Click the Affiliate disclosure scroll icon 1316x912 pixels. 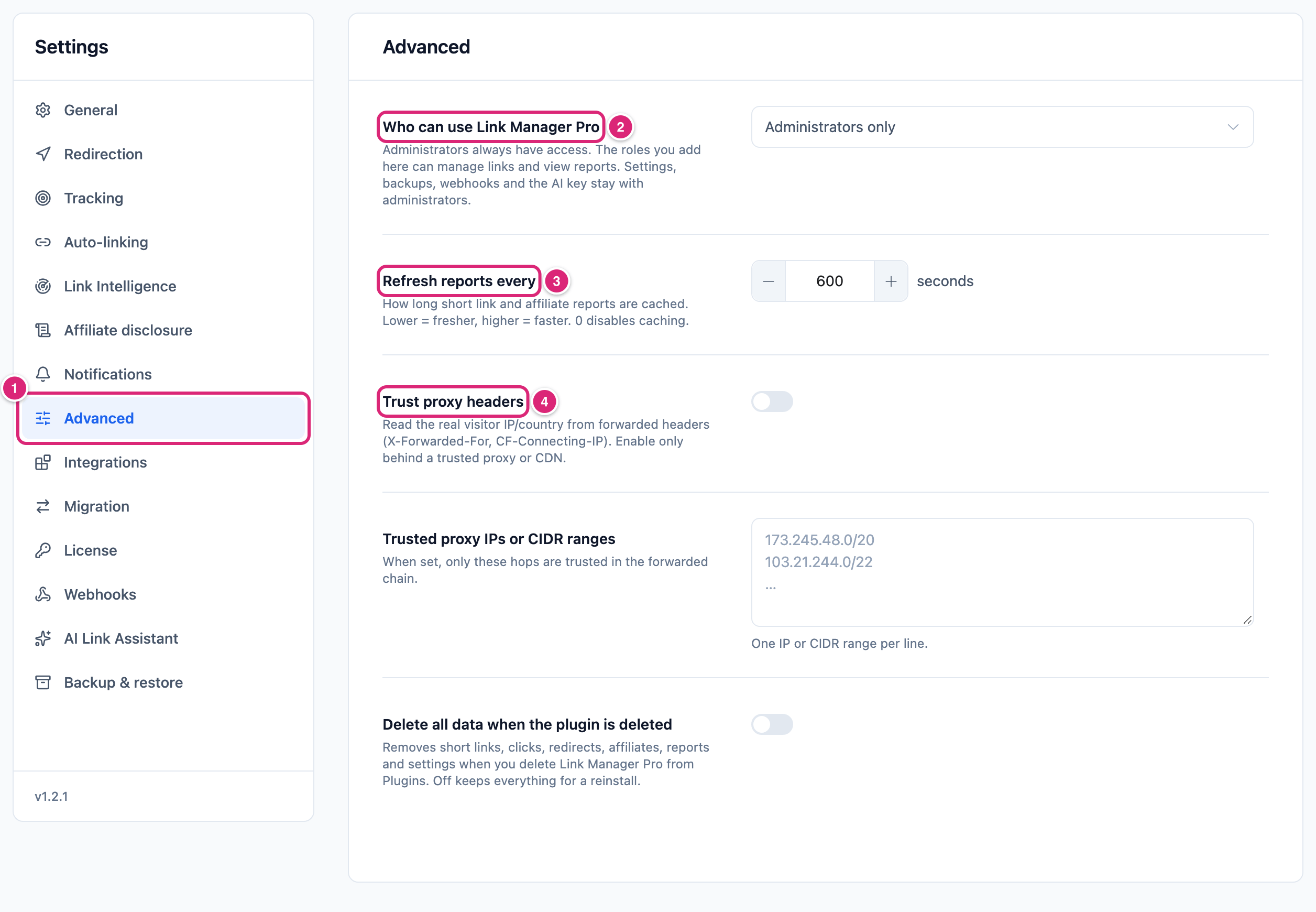pyautogui.click(x=43, y=330)
